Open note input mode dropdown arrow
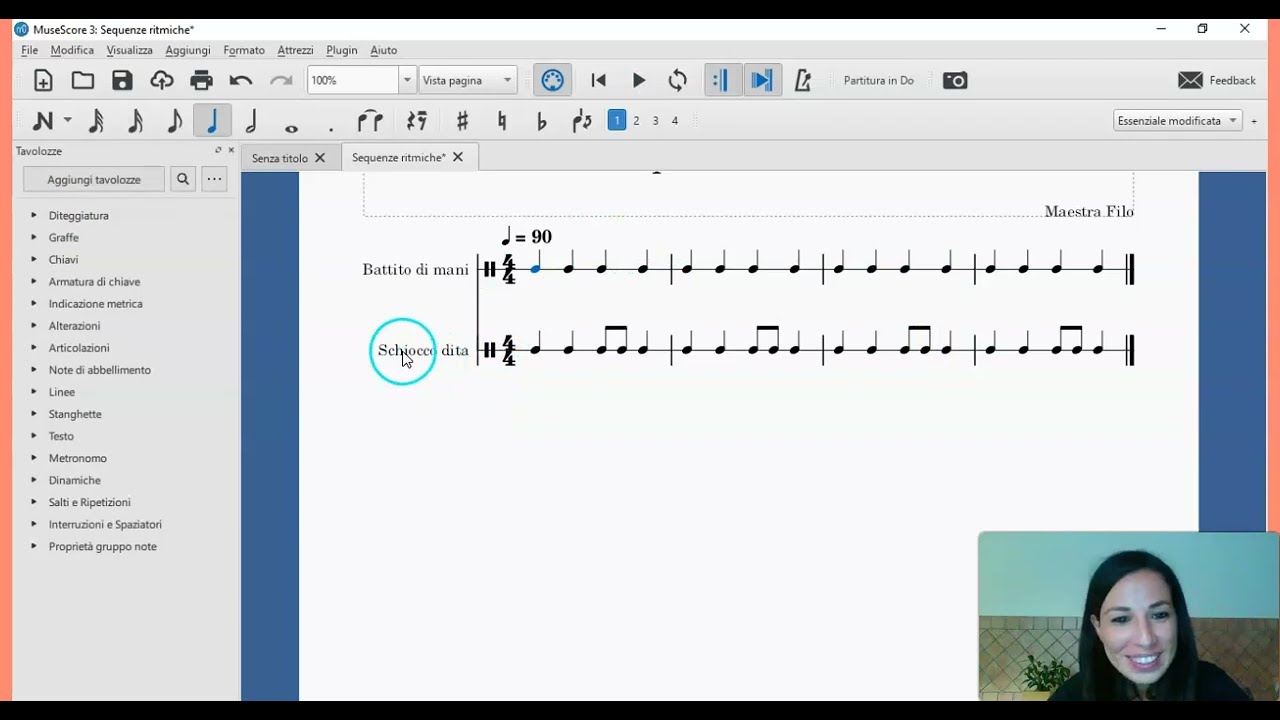Screen dimensions: 1280x720 (67, 121)
